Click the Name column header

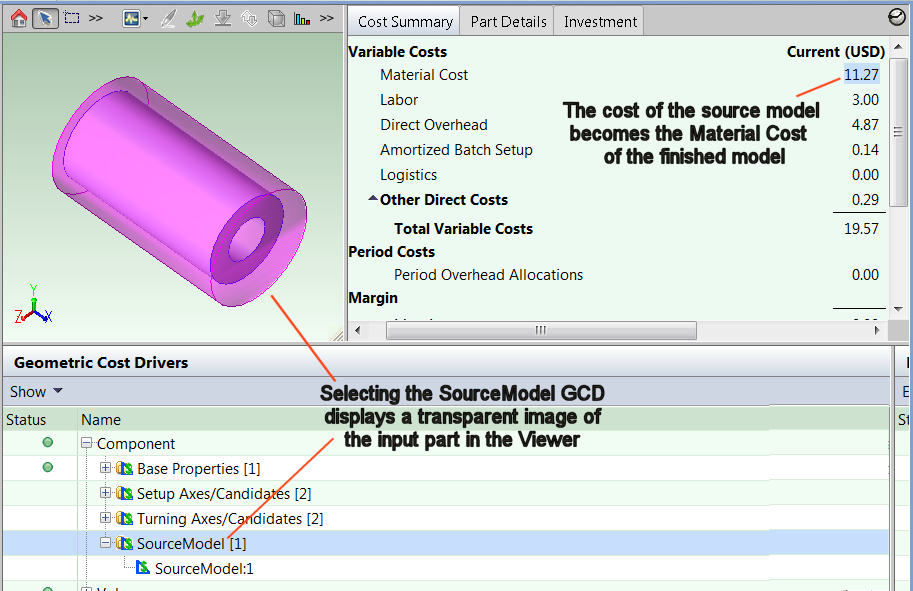coord(101,420)
